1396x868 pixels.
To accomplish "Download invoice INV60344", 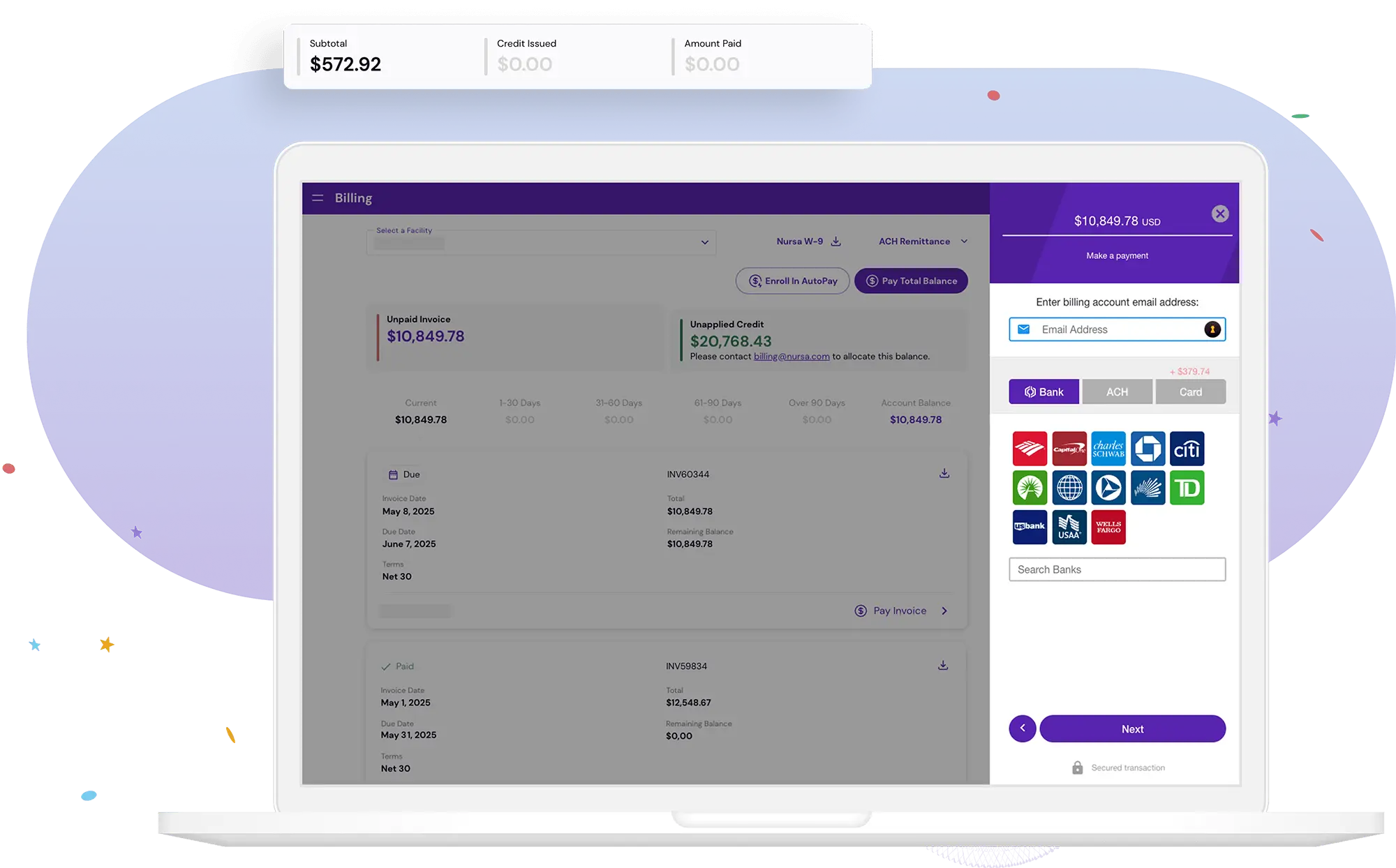I will (x=944, y=474).
